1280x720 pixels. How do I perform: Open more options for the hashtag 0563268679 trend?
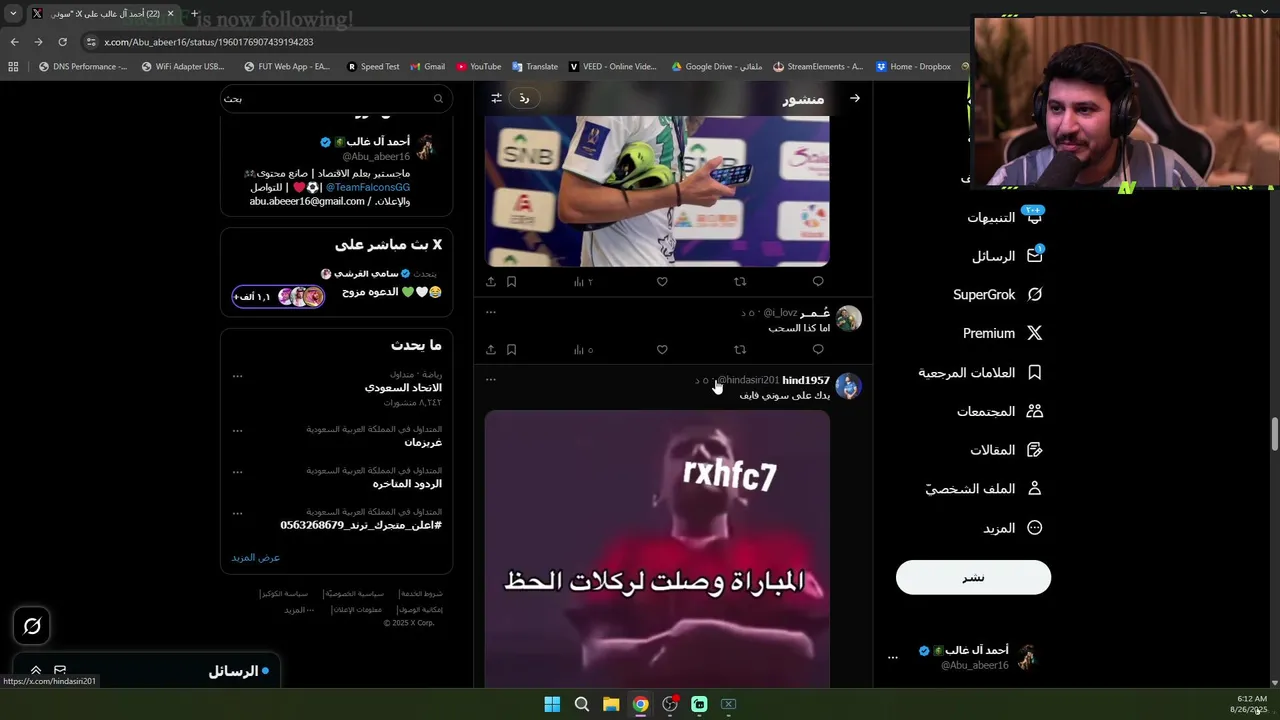point(237,513)
